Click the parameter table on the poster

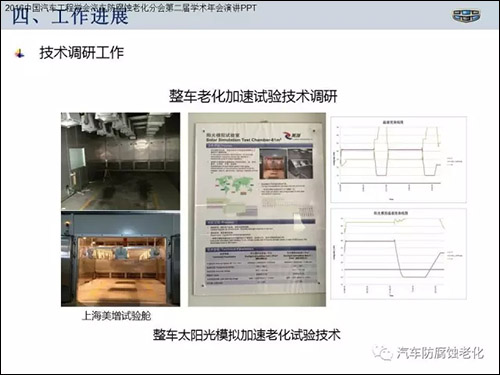(260, 267)
